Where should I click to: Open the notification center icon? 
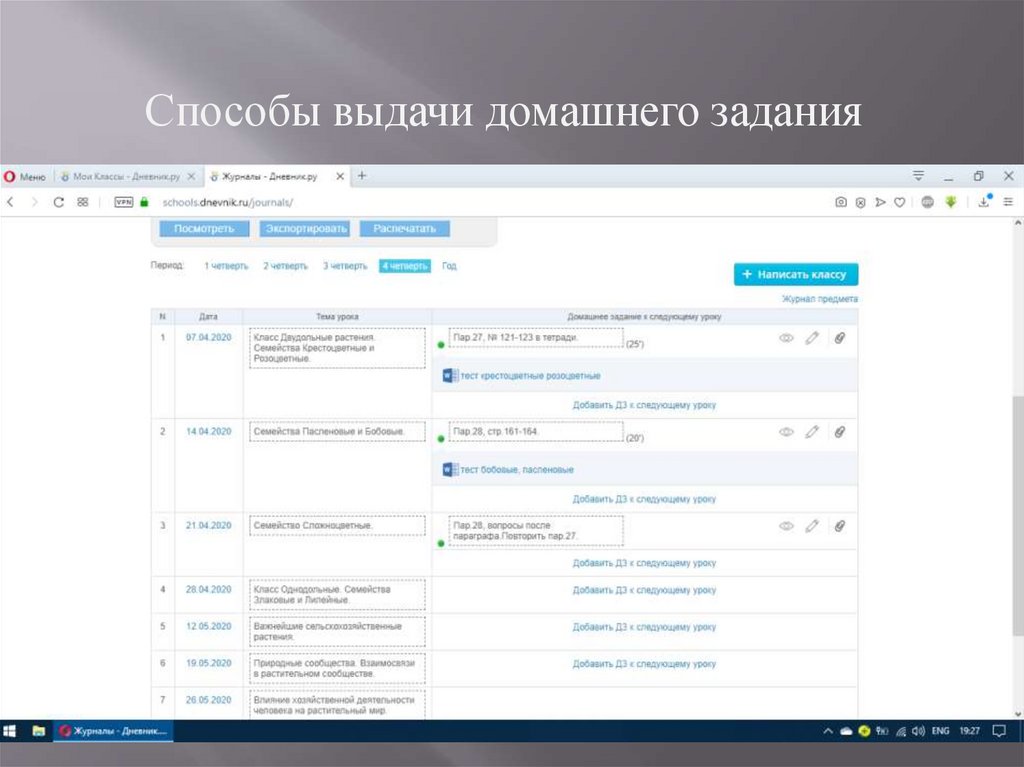(999, 730)
